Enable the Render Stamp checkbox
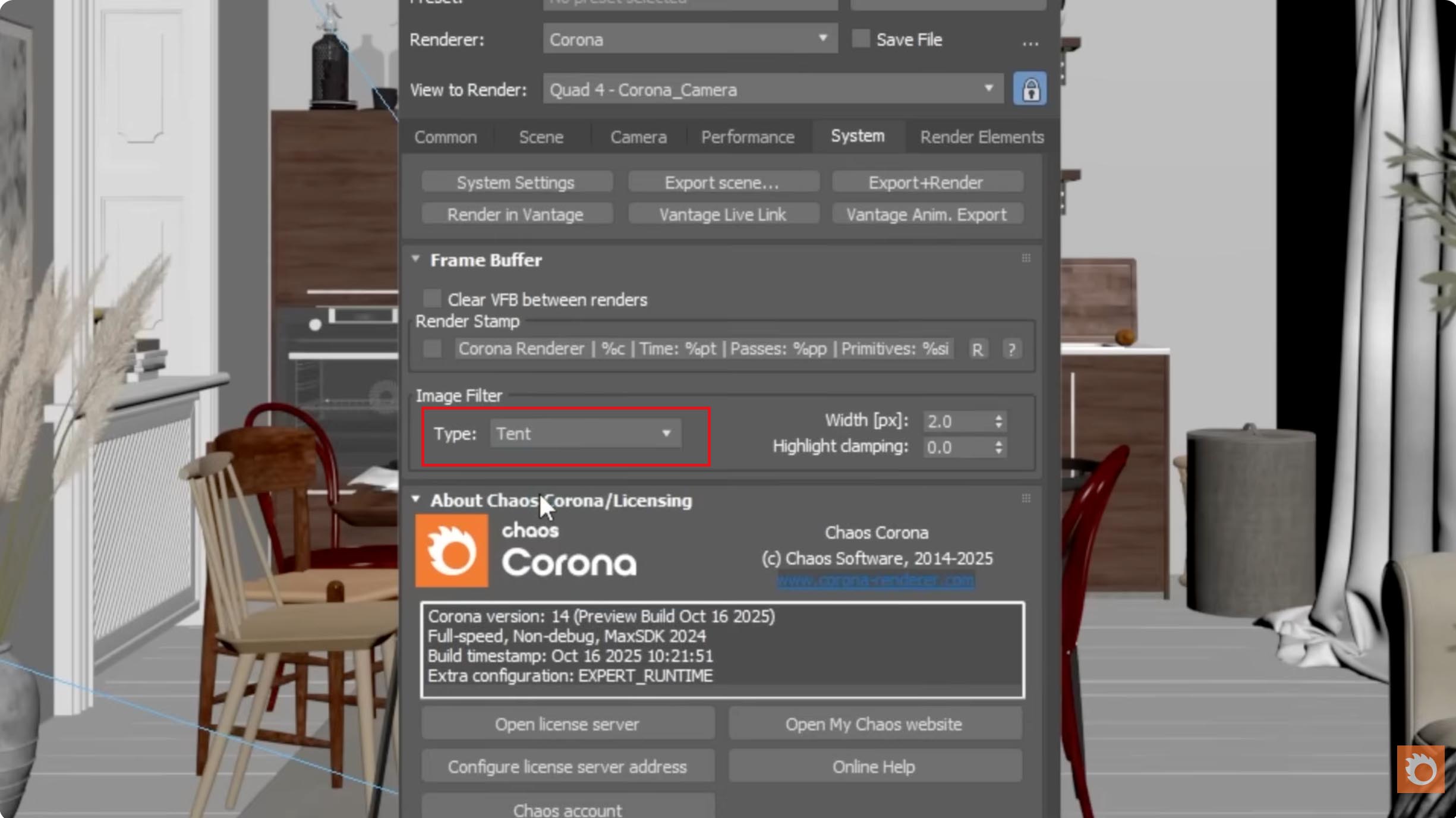The height and width of the screenshot is (818, 1456). click(x=432, y=349)
